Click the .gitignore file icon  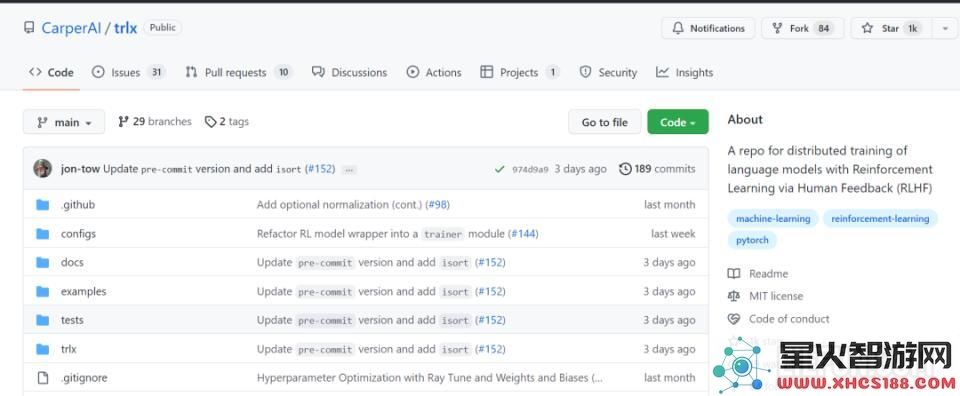[x=42, y=378]
